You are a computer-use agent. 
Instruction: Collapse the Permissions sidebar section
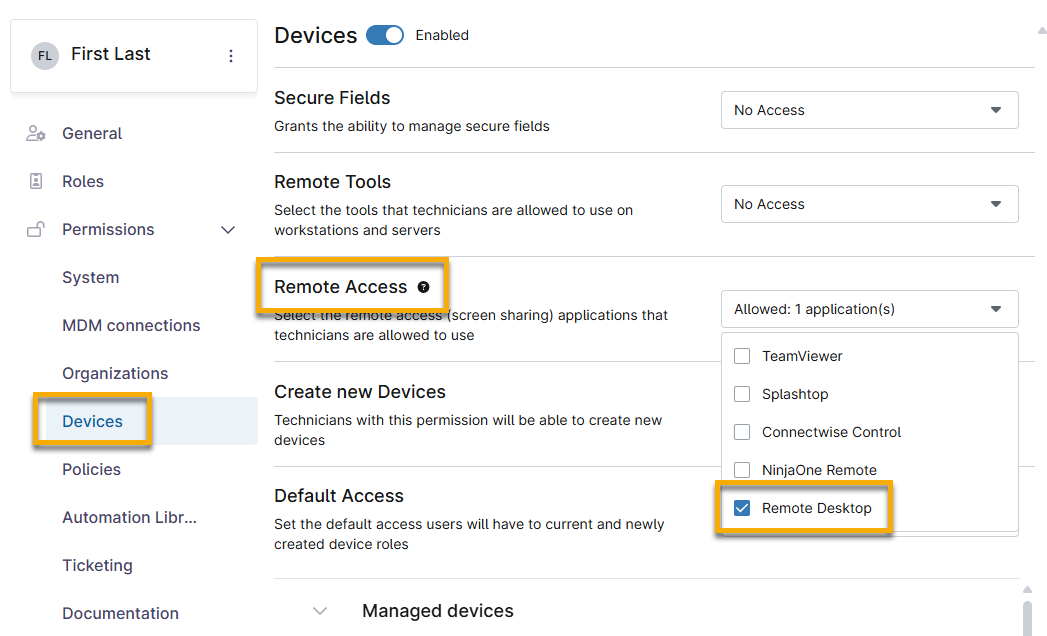[x=228, y=229]
